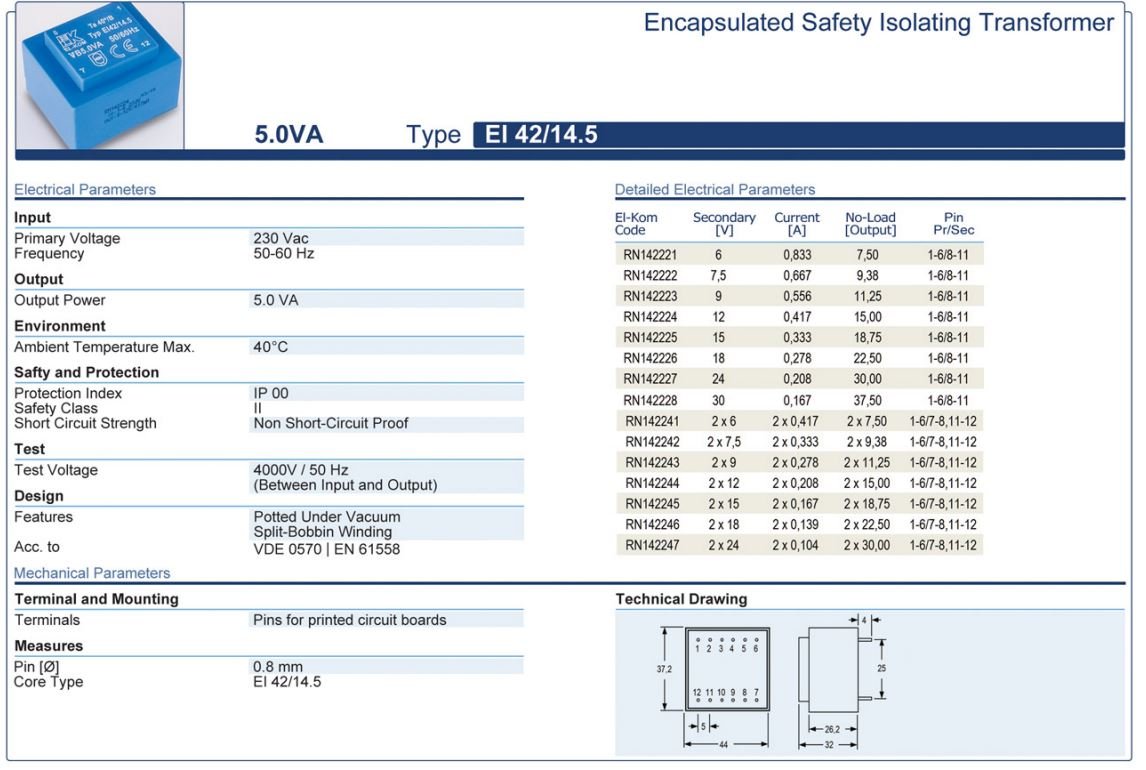Click the Mechanical Parameters section heading

click(x=92, y=573)
